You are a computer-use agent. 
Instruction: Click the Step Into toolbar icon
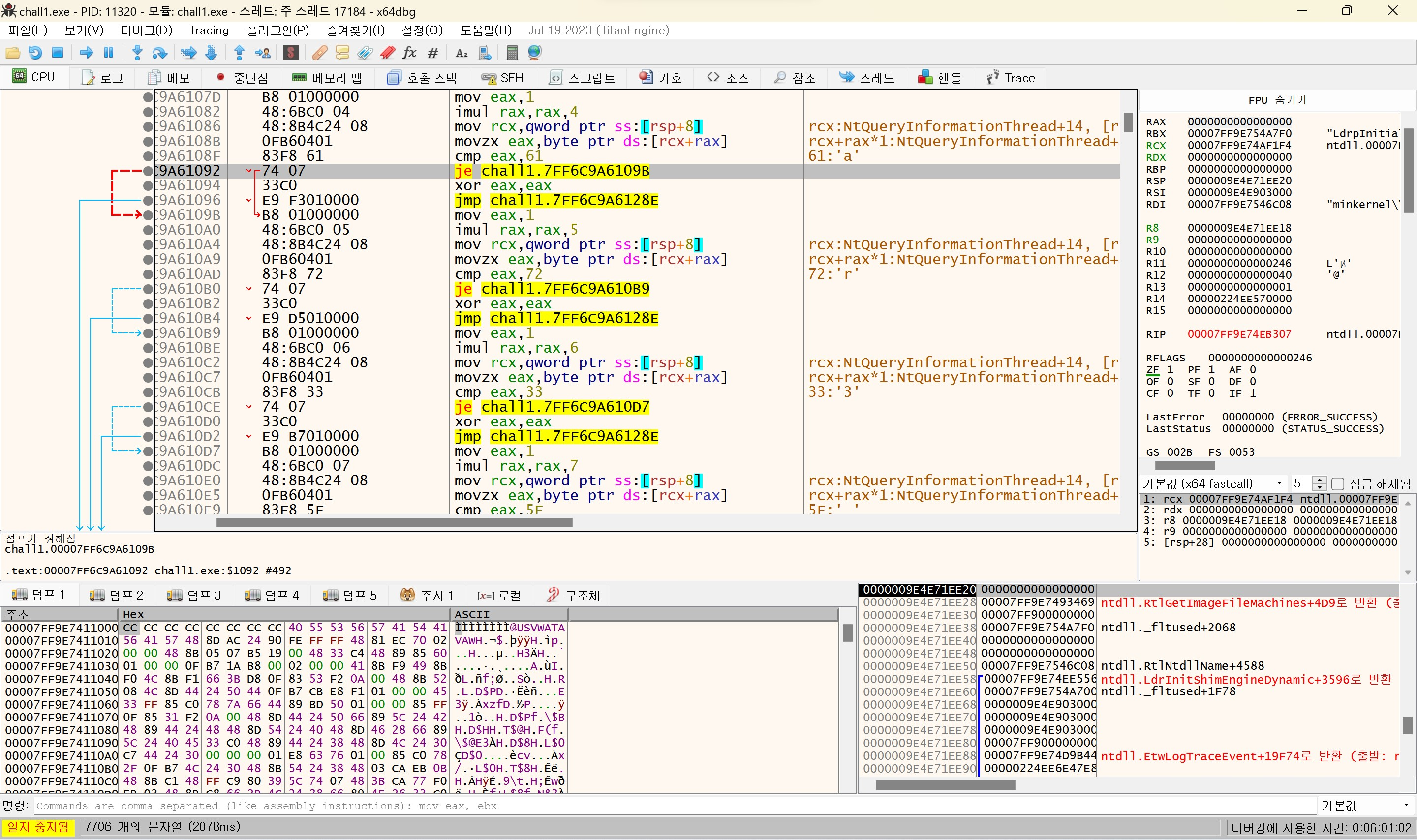(x=136, y=53)
